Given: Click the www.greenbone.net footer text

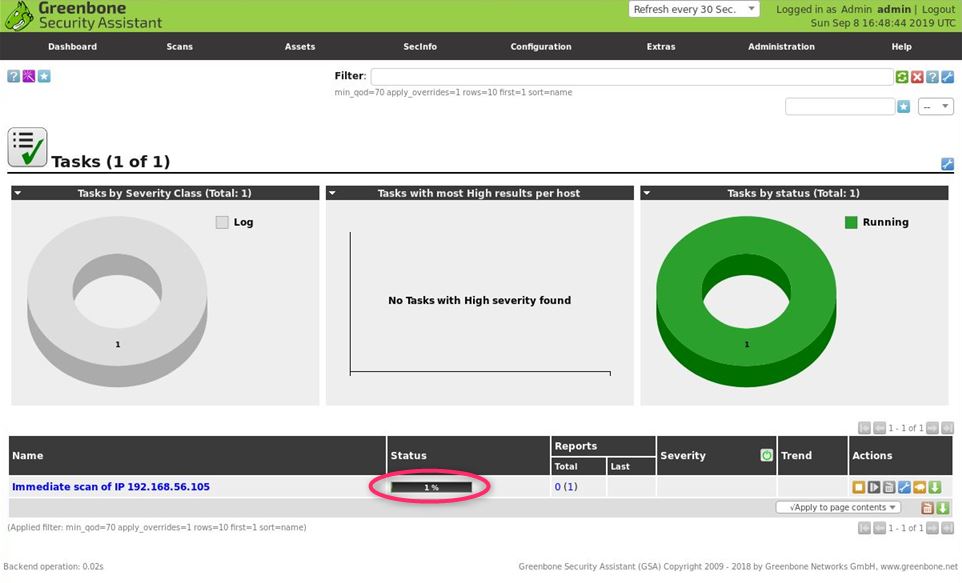Looking at the screenshot, I should 918,566.
